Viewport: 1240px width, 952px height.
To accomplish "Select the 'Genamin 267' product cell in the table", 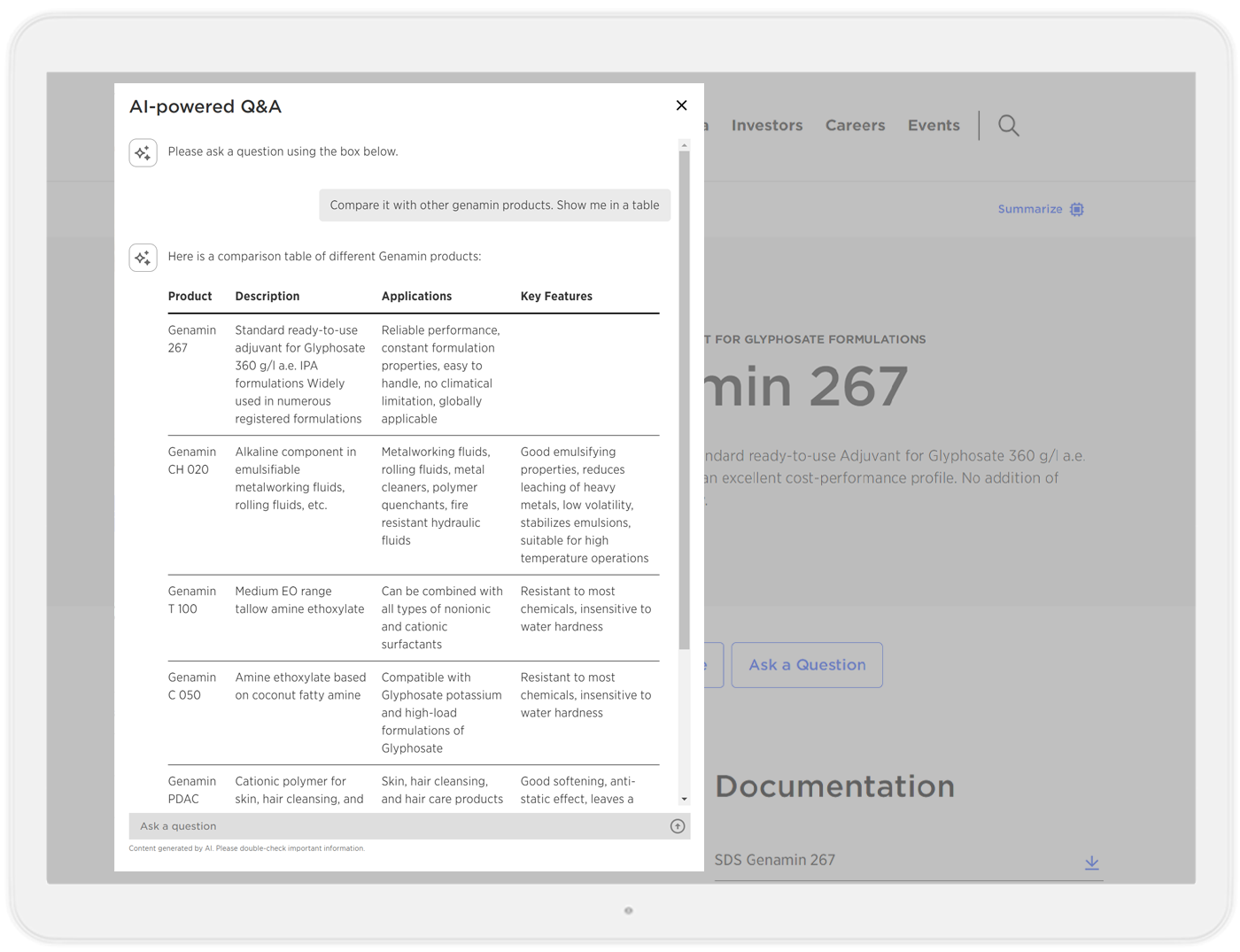I will pyautogui.click(x=192, y=339).
